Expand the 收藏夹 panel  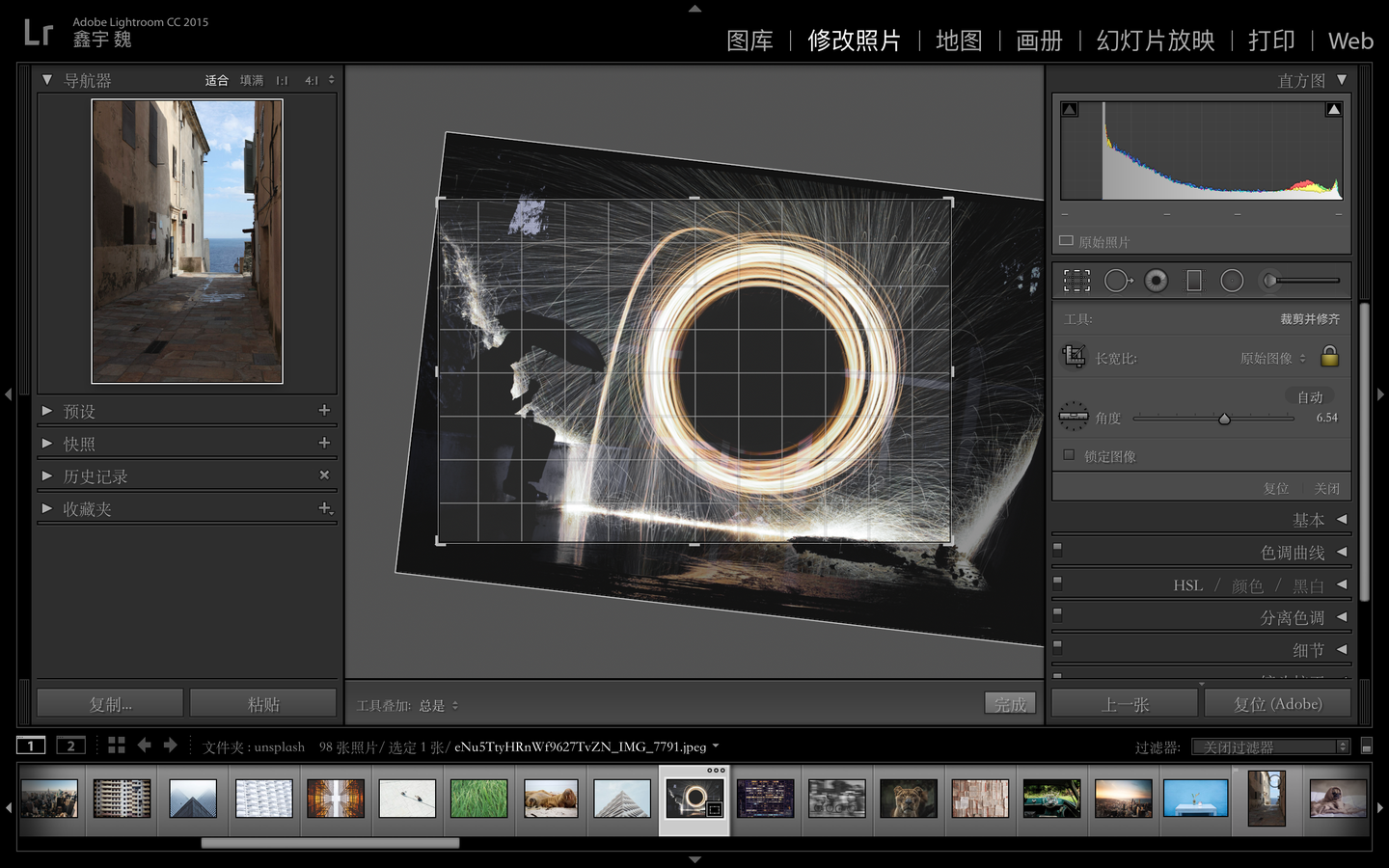point(47,508)
